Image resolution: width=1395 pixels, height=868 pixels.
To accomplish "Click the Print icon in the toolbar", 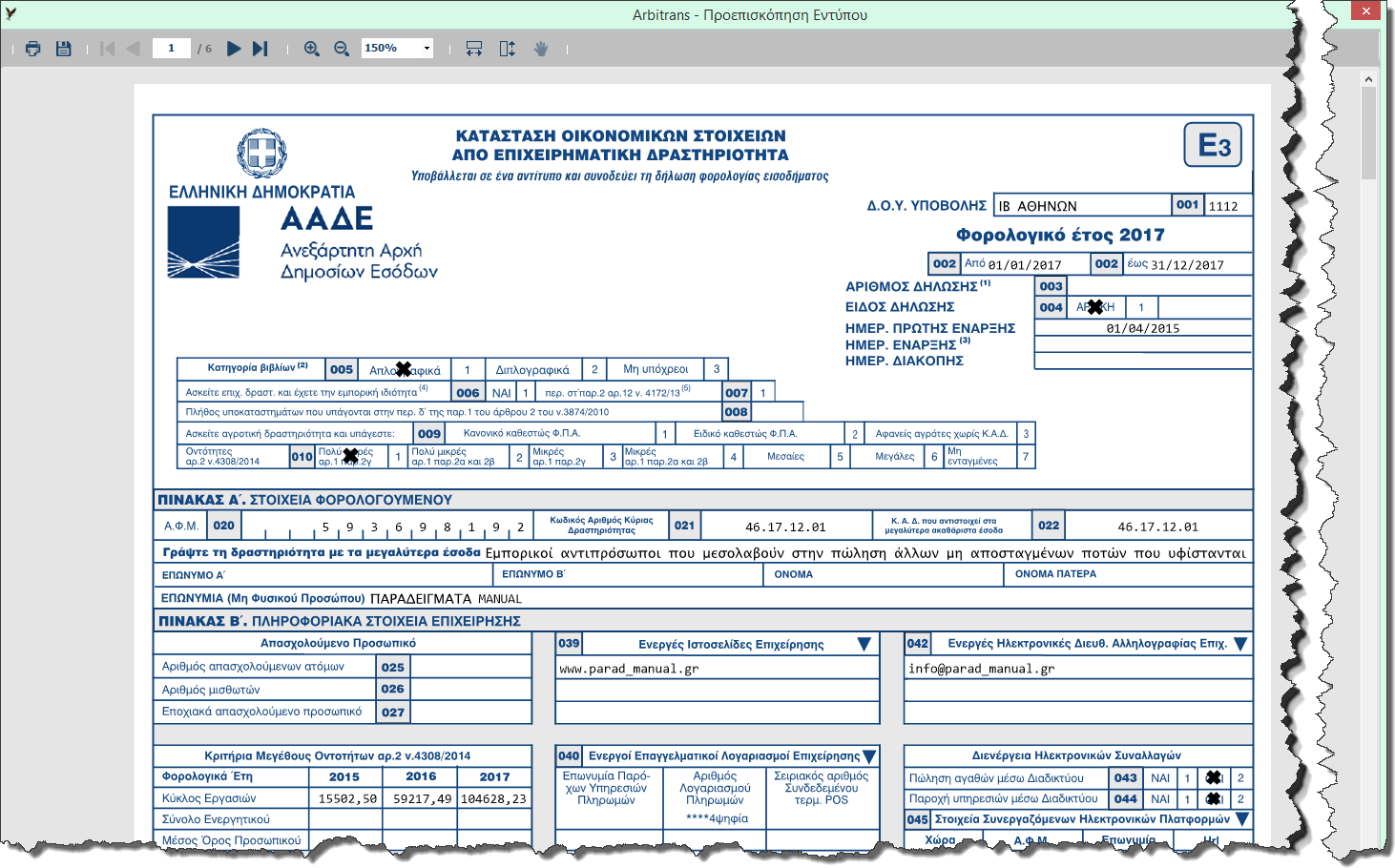I will tap(33, 49).
